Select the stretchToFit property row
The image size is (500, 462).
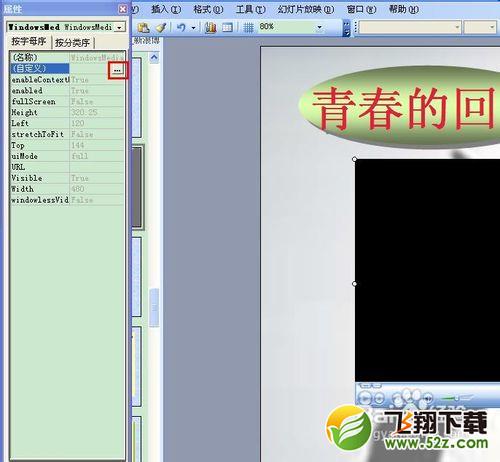point(67,134)
